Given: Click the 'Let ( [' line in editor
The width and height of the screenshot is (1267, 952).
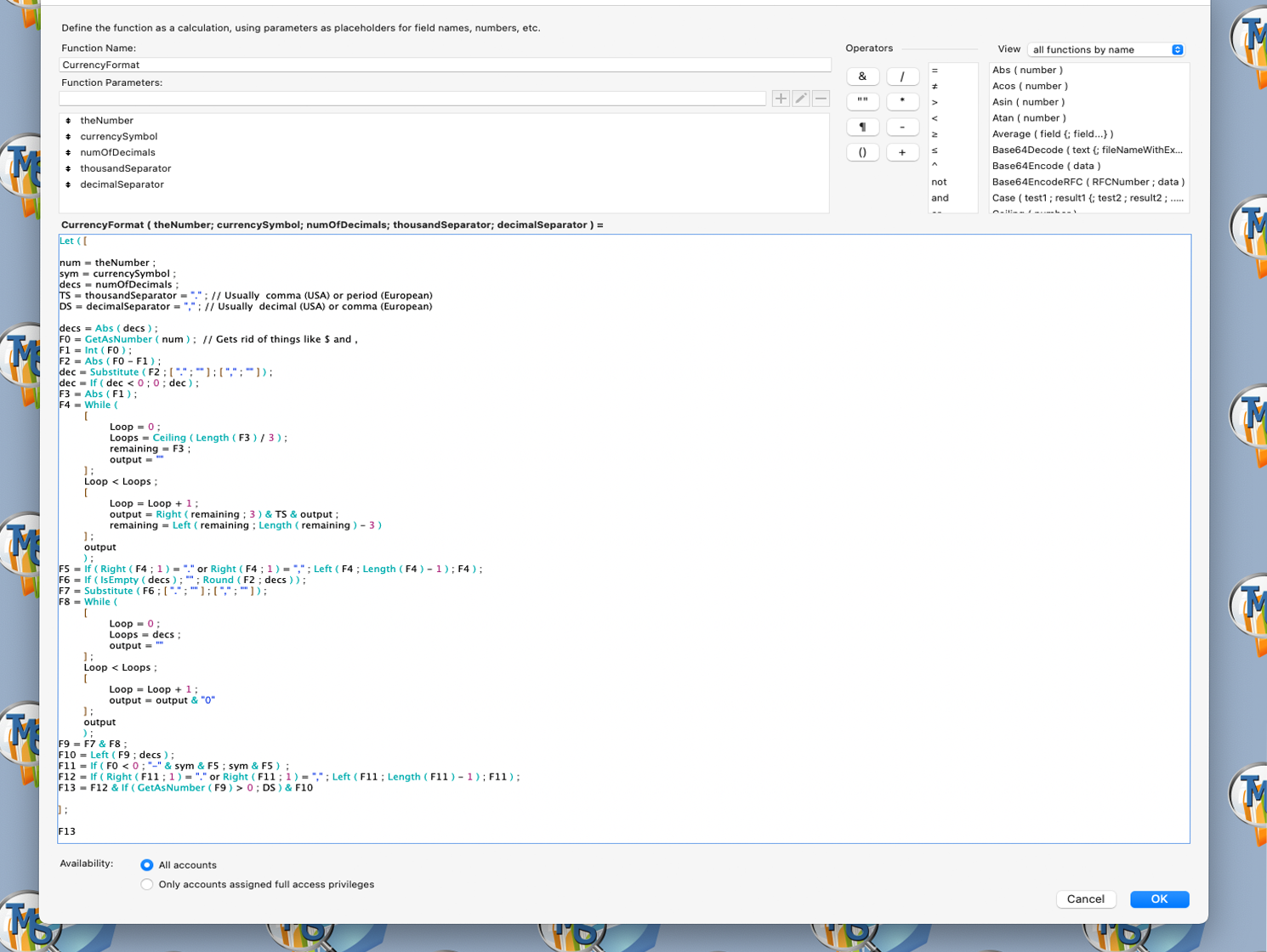Looking at the screenshot, I should (73, 241).
